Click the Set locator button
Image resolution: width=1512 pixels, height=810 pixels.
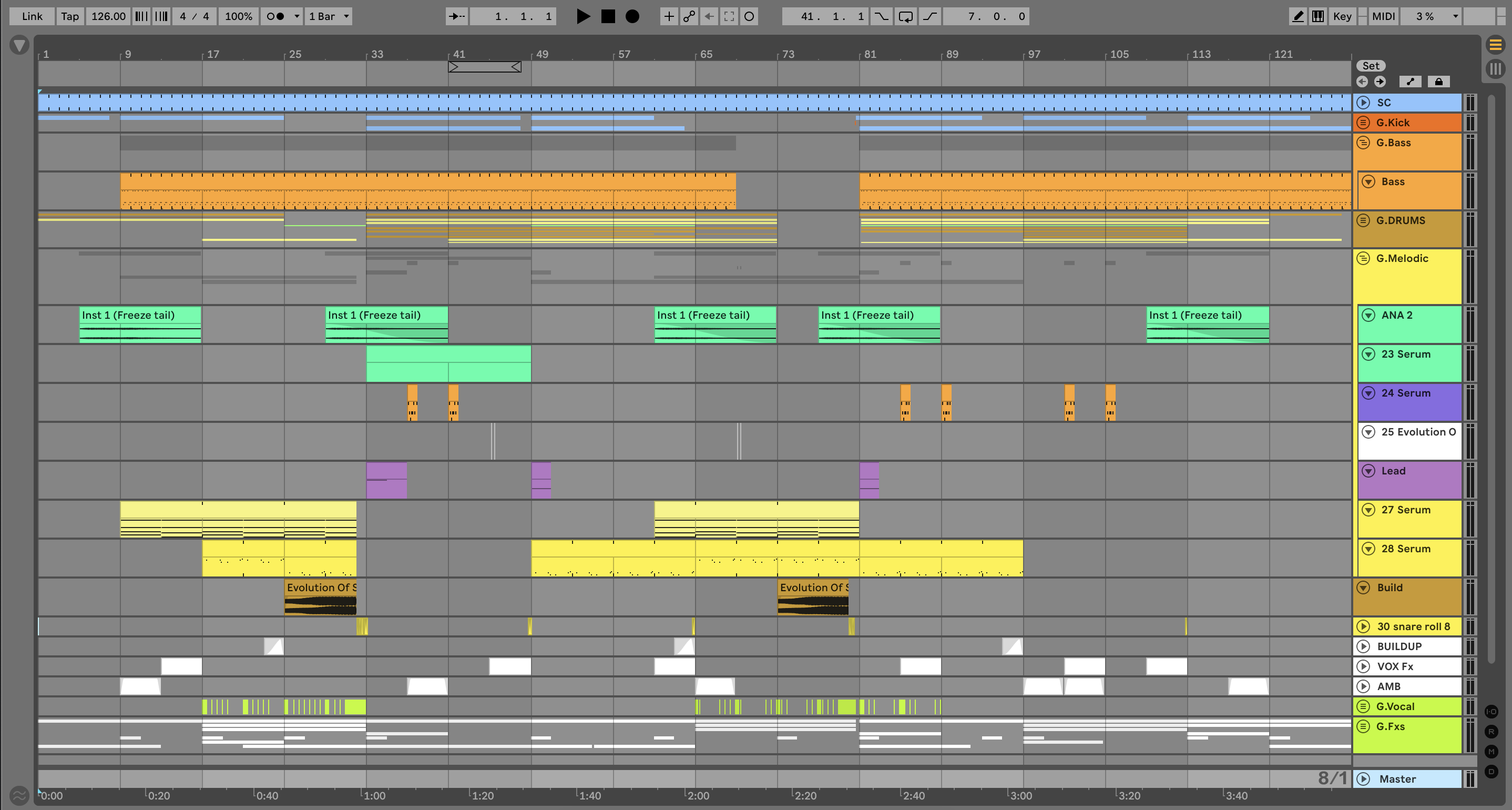pos(1371,66)
